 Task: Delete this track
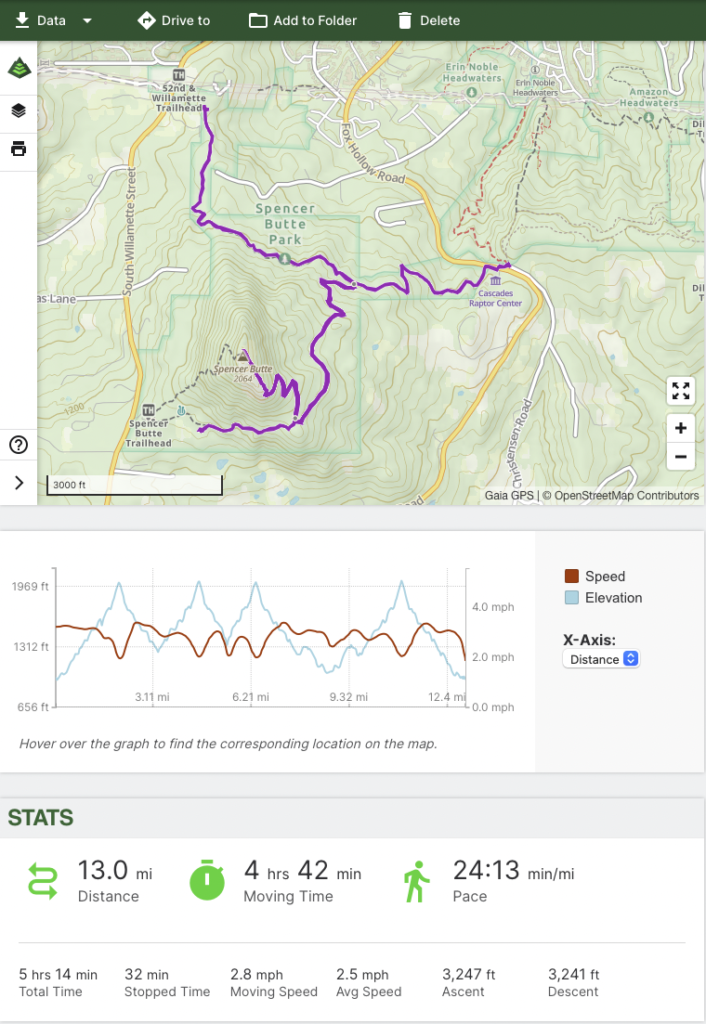coord(428,20)
